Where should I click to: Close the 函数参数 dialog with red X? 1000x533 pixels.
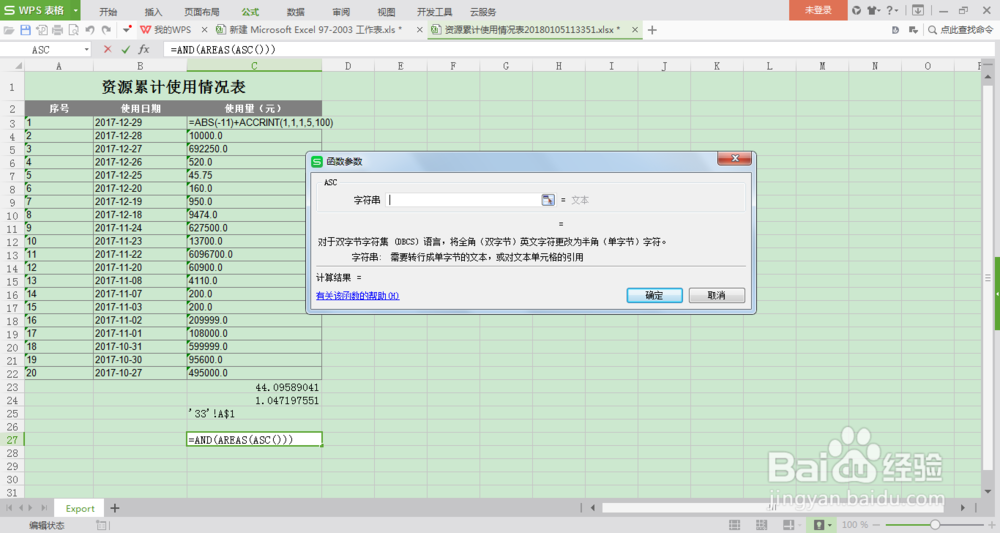(x=734, y=158)
